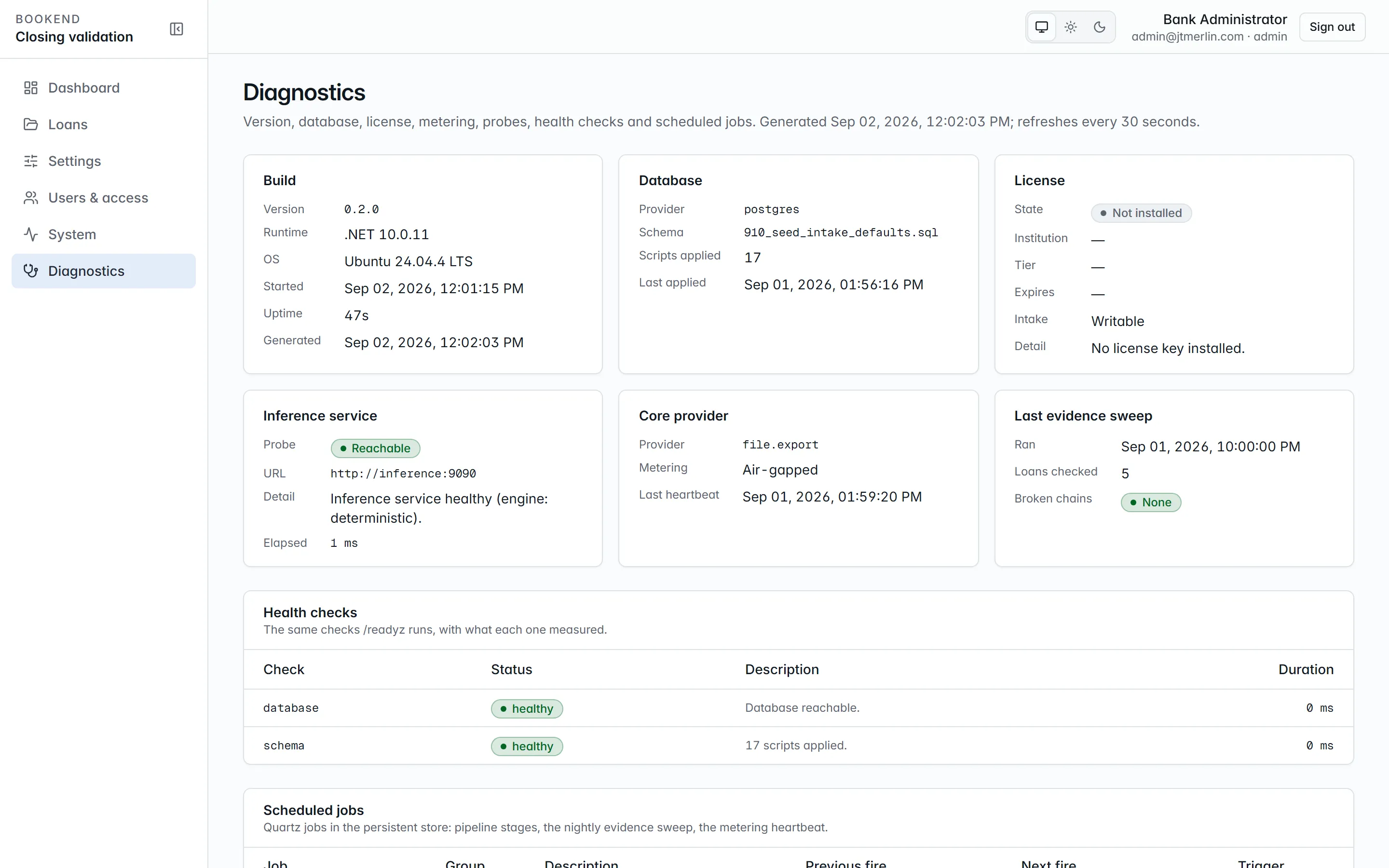Click inference URL http://inference:9090
The width and height of the screenshot is (1389, 868).
(403, 474)
